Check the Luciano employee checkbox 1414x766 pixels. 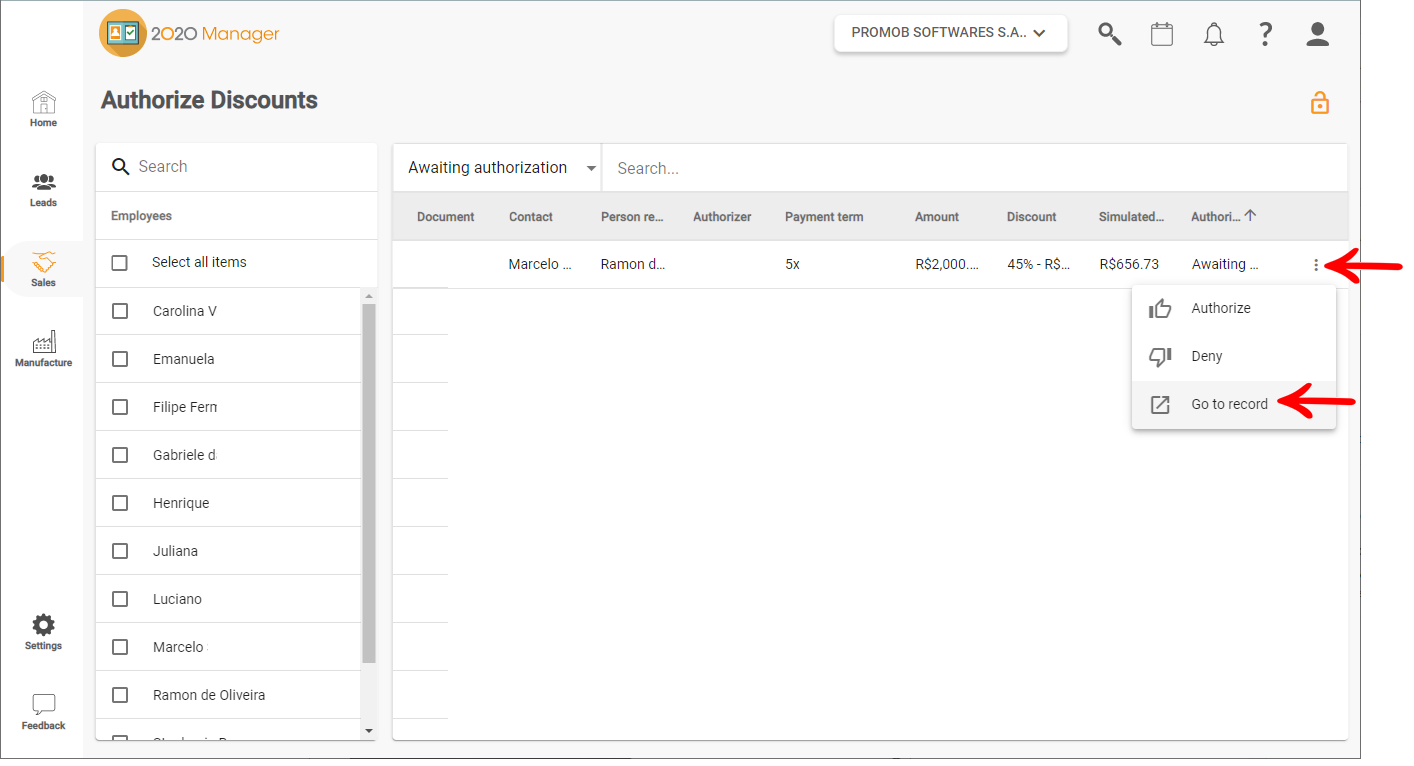click(x=120, y=599)
